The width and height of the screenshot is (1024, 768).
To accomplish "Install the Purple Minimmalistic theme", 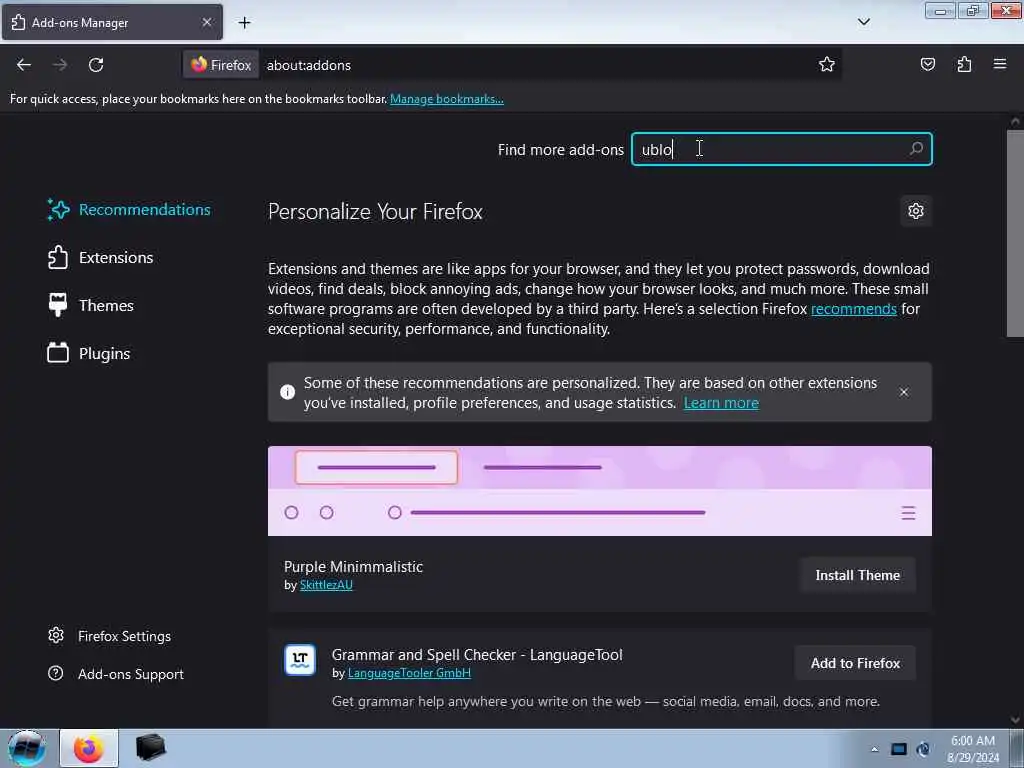I will (857, 575).
